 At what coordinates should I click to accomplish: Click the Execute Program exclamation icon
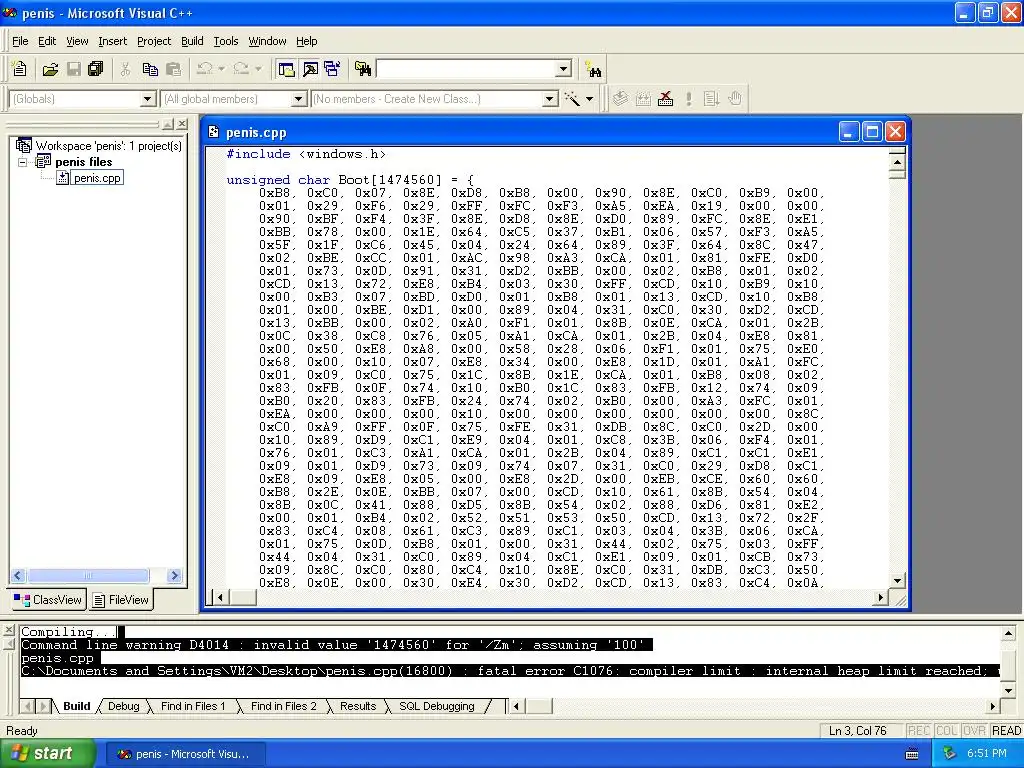tap(688, 99)
